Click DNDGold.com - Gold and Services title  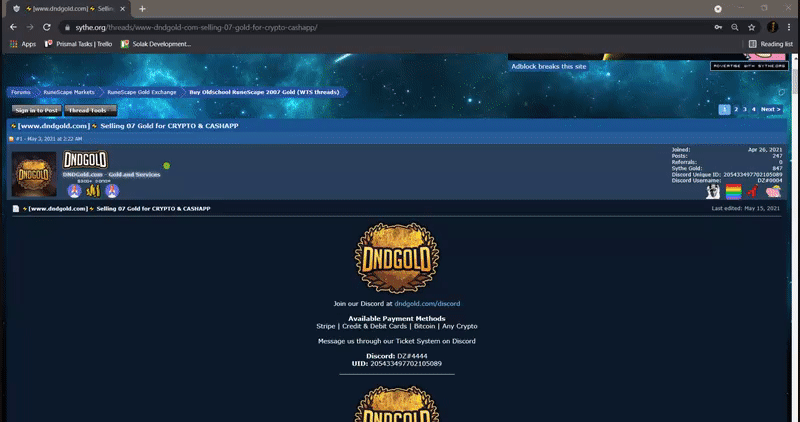[111, 175]
